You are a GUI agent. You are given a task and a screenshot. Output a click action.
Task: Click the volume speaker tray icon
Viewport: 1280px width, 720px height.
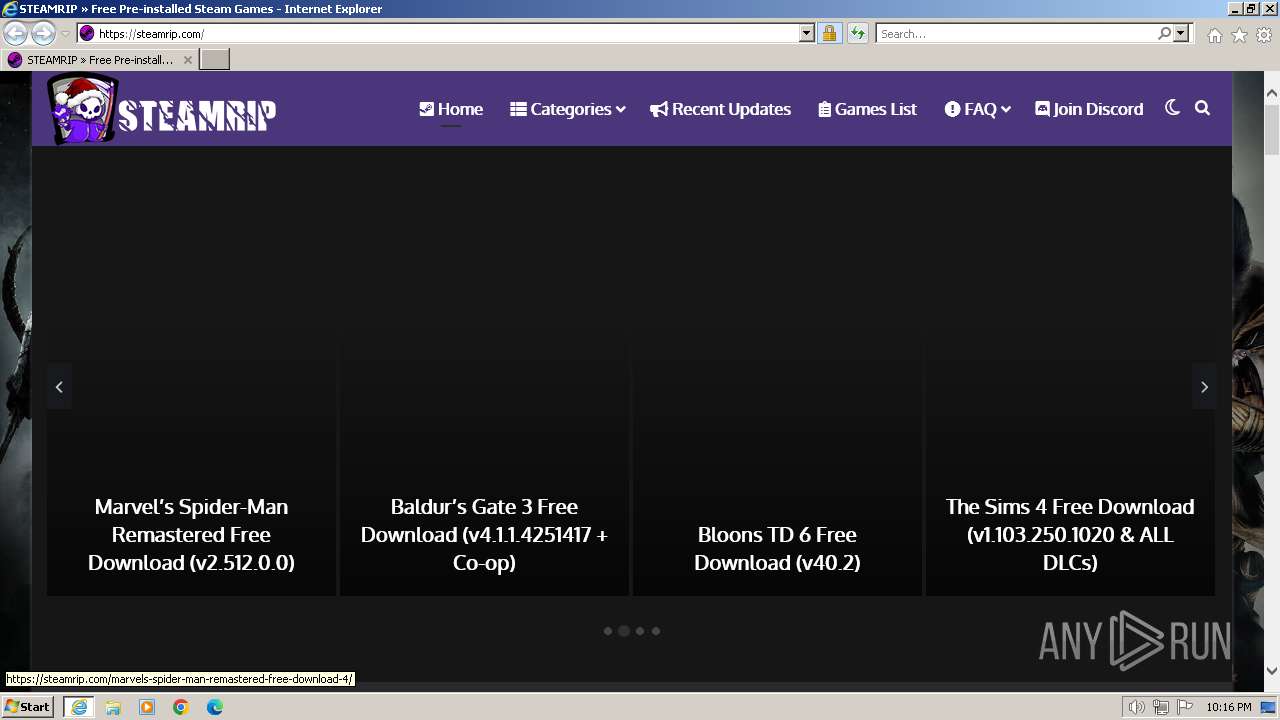pos(1136,707)
